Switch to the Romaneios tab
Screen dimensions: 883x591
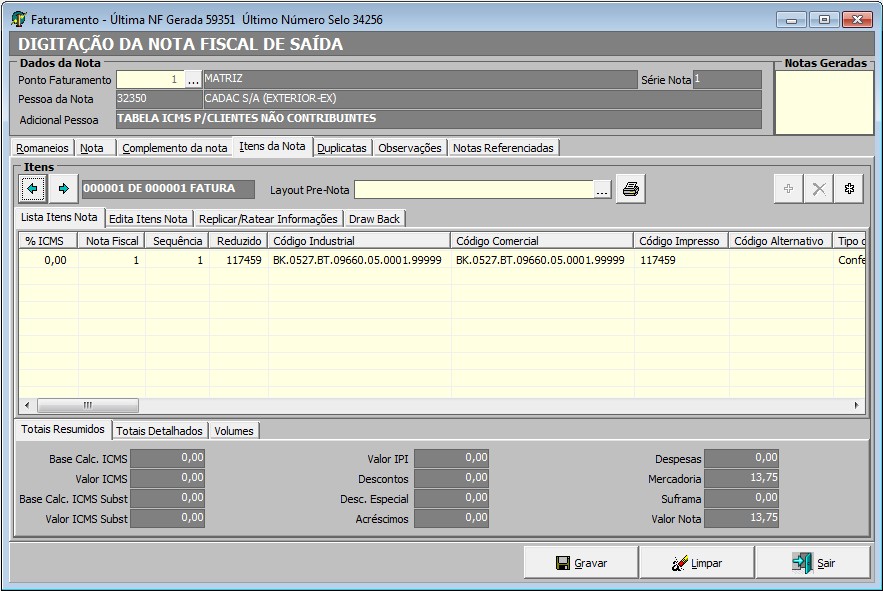(x=43, y=148)
